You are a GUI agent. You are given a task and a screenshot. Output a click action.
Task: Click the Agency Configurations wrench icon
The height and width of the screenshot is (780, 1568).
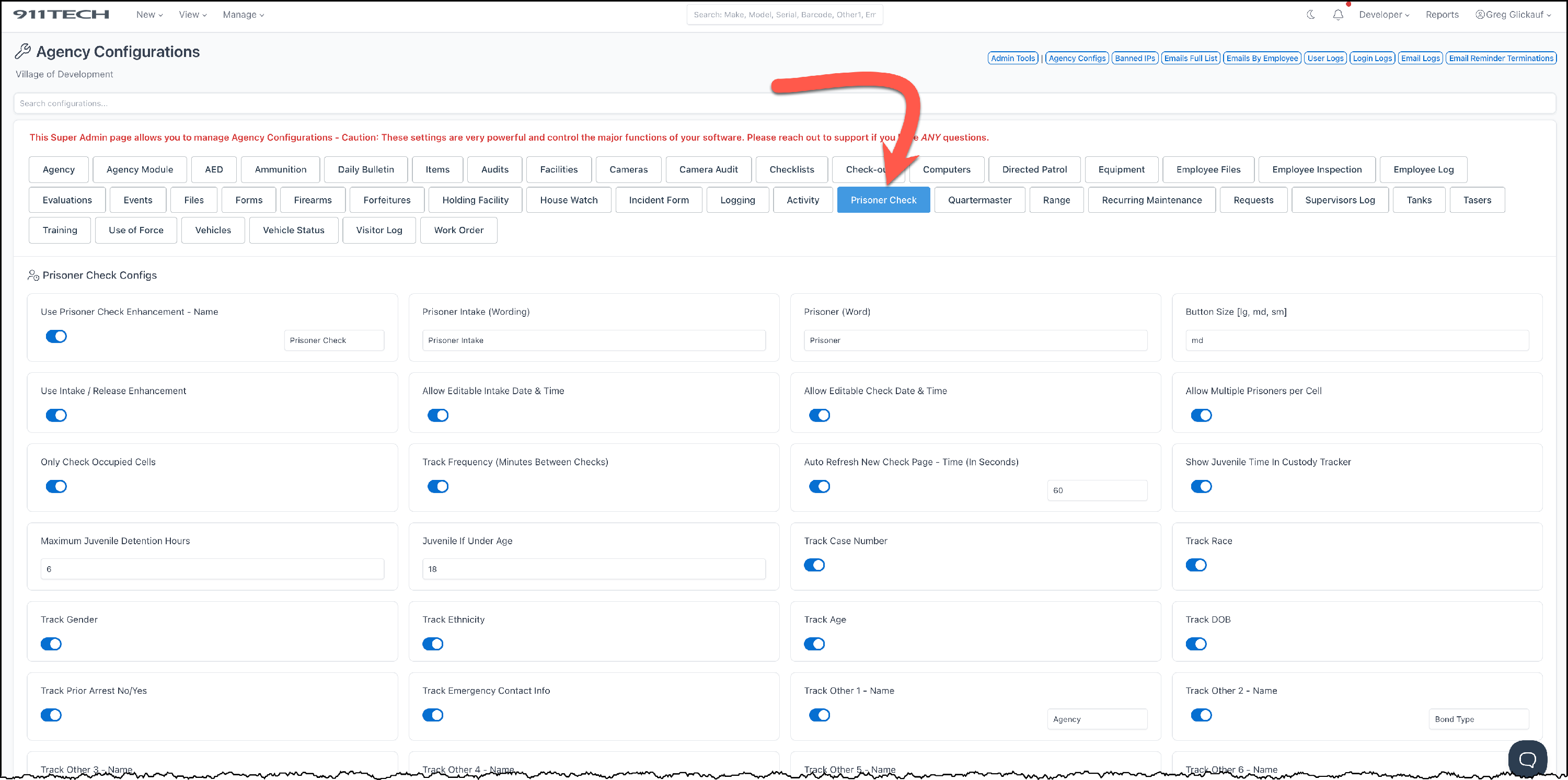22,52
